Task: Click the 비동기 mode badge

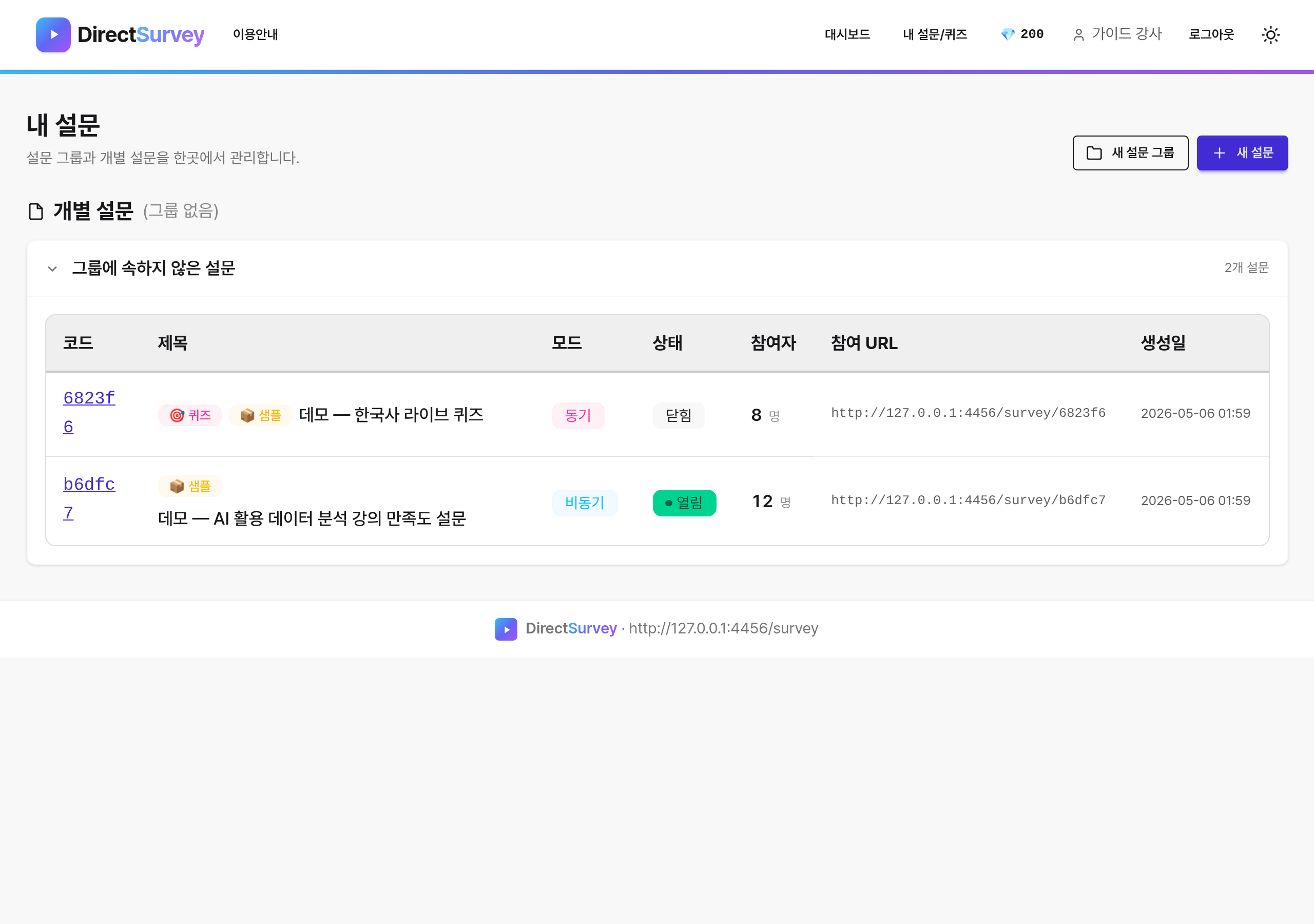Action: [x=585, y=503]
